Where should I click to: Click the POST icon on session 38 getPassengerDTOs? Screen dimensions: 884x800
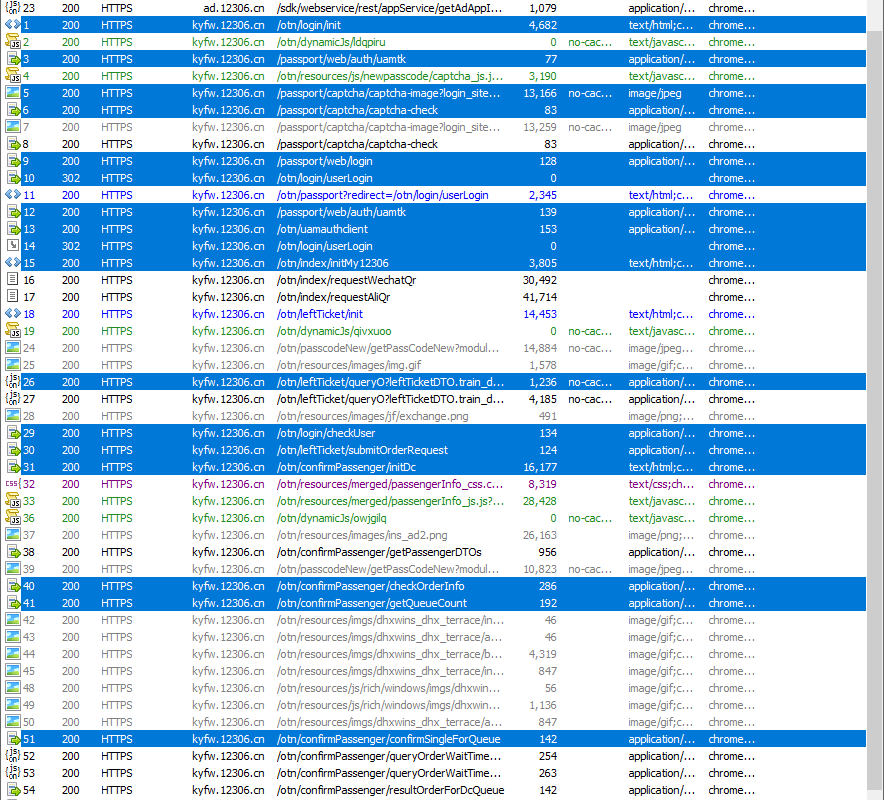point(13,552)
